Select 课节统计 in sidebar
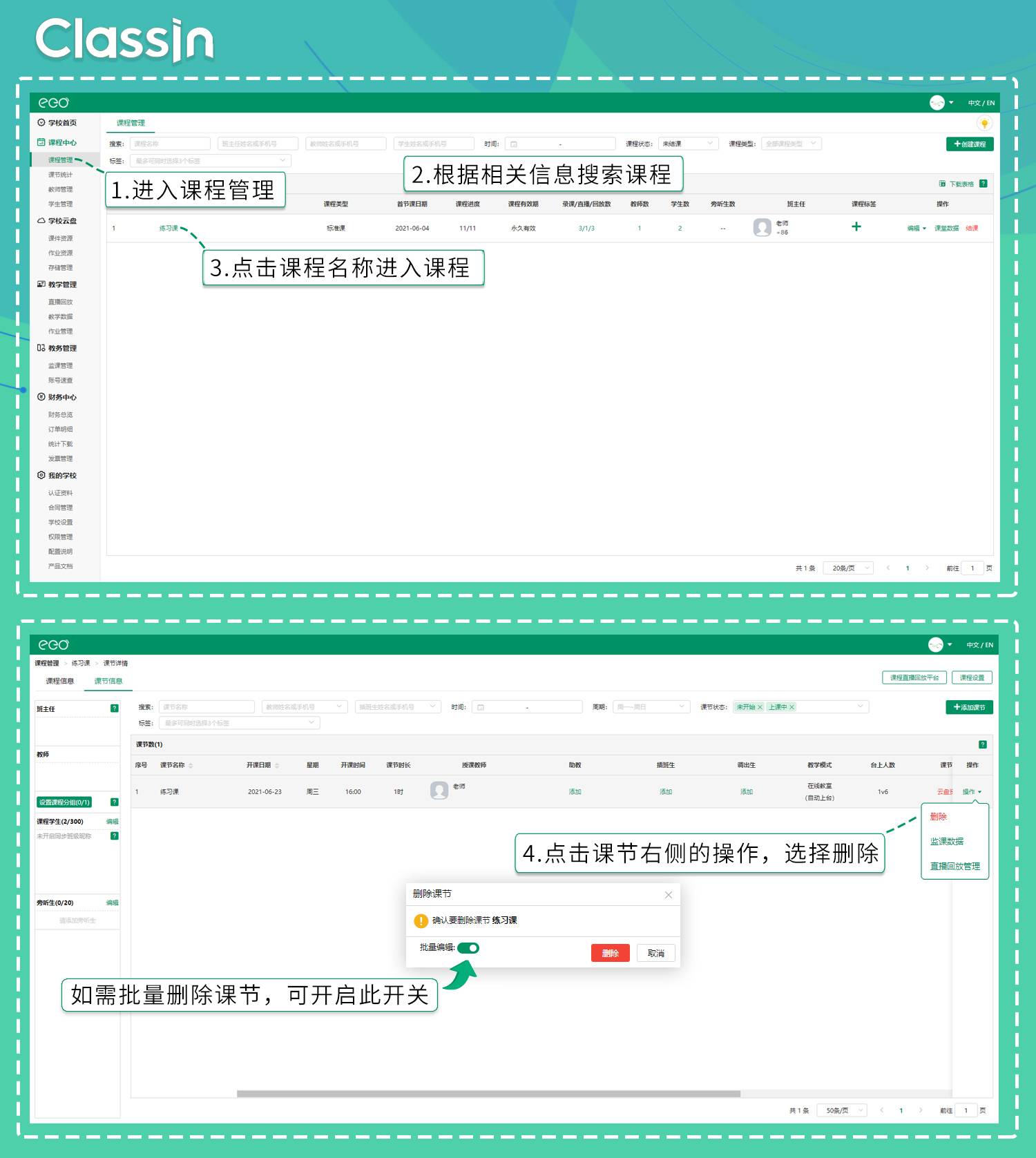 [x=60, y=175]
